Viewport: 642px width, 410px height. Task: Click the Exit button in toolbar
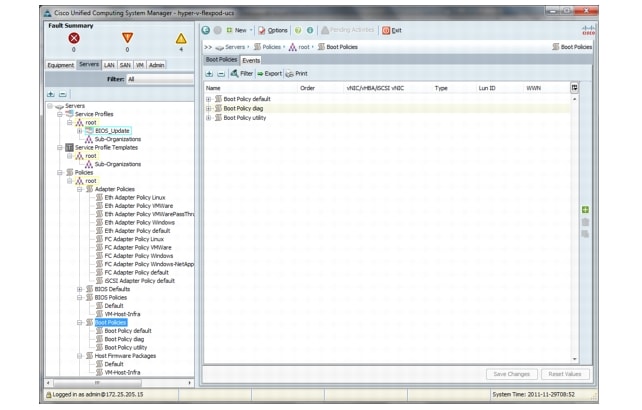(x=392, y=30)
